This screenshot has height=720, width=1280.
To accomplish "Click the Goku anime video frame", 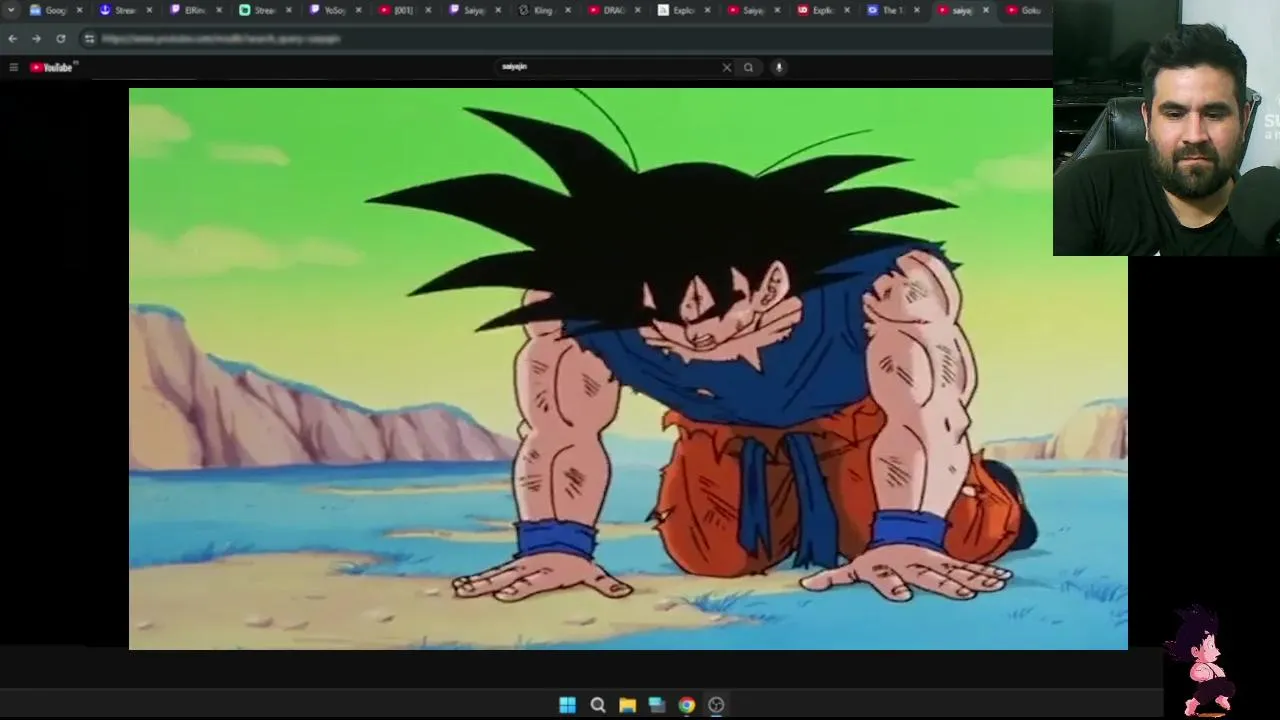I will point(628,369).
